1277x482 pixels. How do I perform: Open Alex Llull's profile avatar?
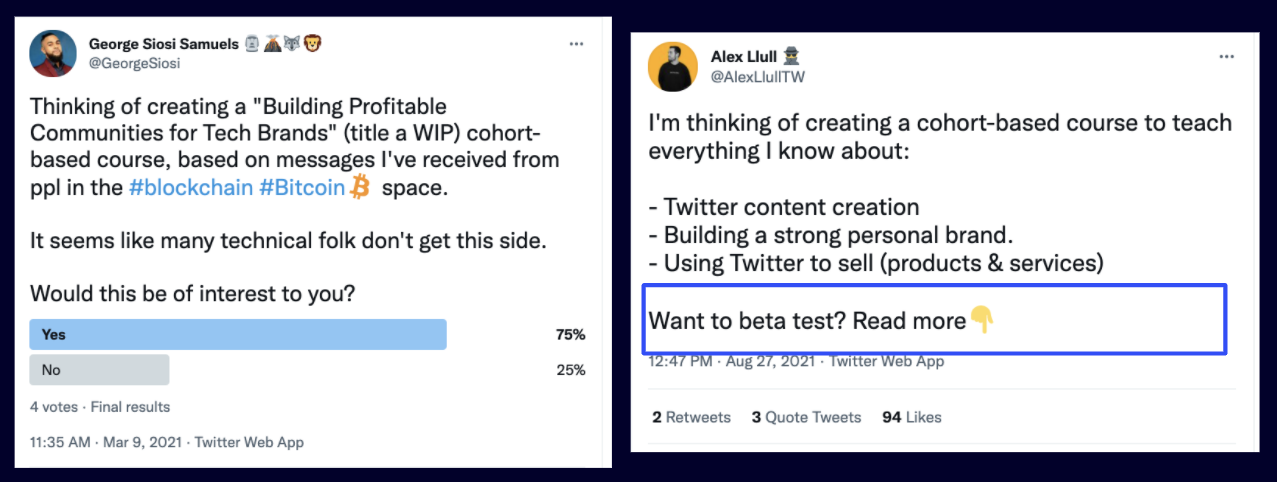(x=673, y=67)
